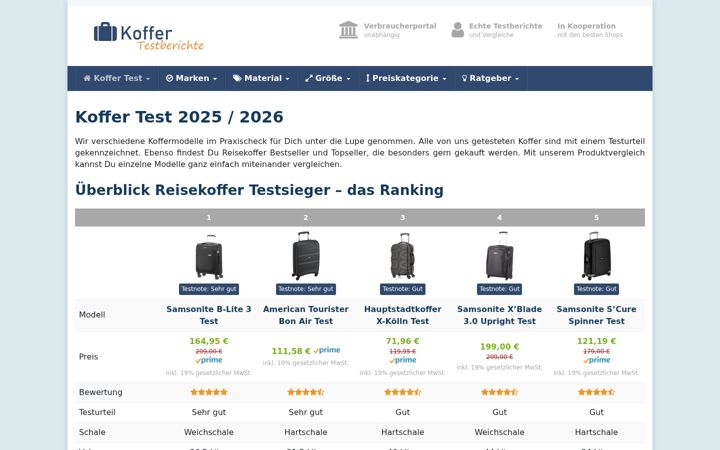
Task: Click the American Tourister Bon Air suitcase image
Action: (306, 256)
